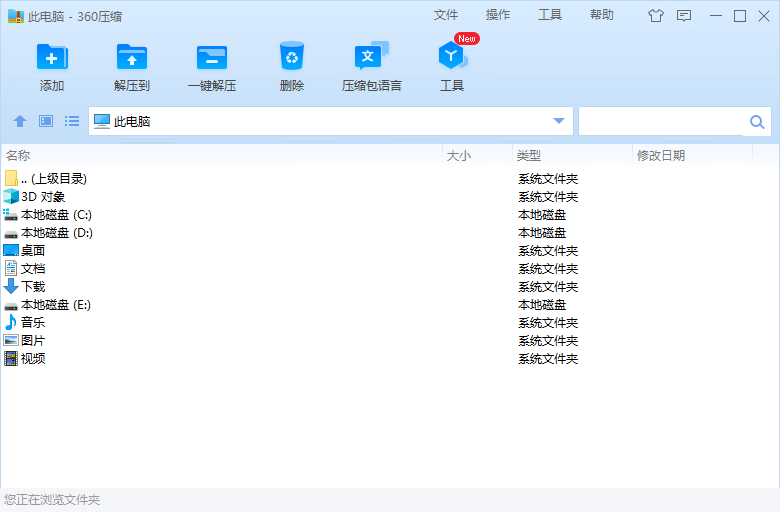Select the 本地磁盘 (D:) name text
The height and width of the screenshot is (512, 780).
(x=57, y=233)
